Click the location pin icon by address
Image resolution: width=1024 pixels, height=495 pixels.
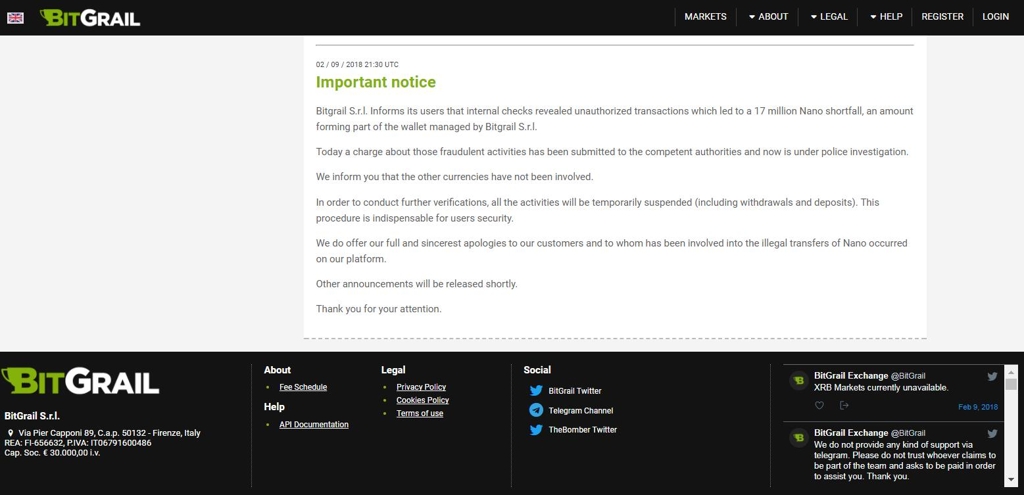pyautogui.click(x=10, y=433)
